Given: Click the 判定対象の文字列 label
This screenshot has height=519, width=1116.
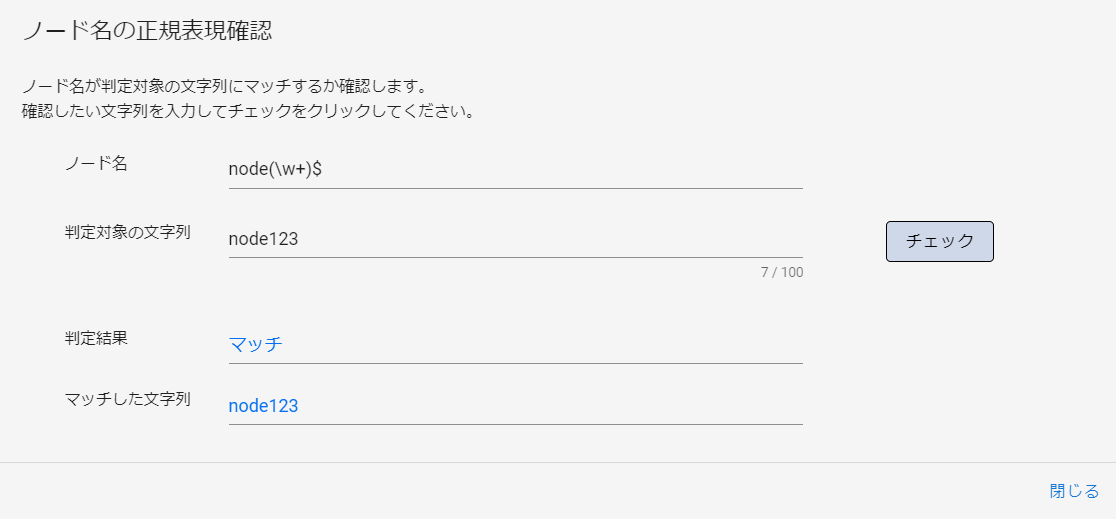Looking at the screenshot, I should point(127,233).
